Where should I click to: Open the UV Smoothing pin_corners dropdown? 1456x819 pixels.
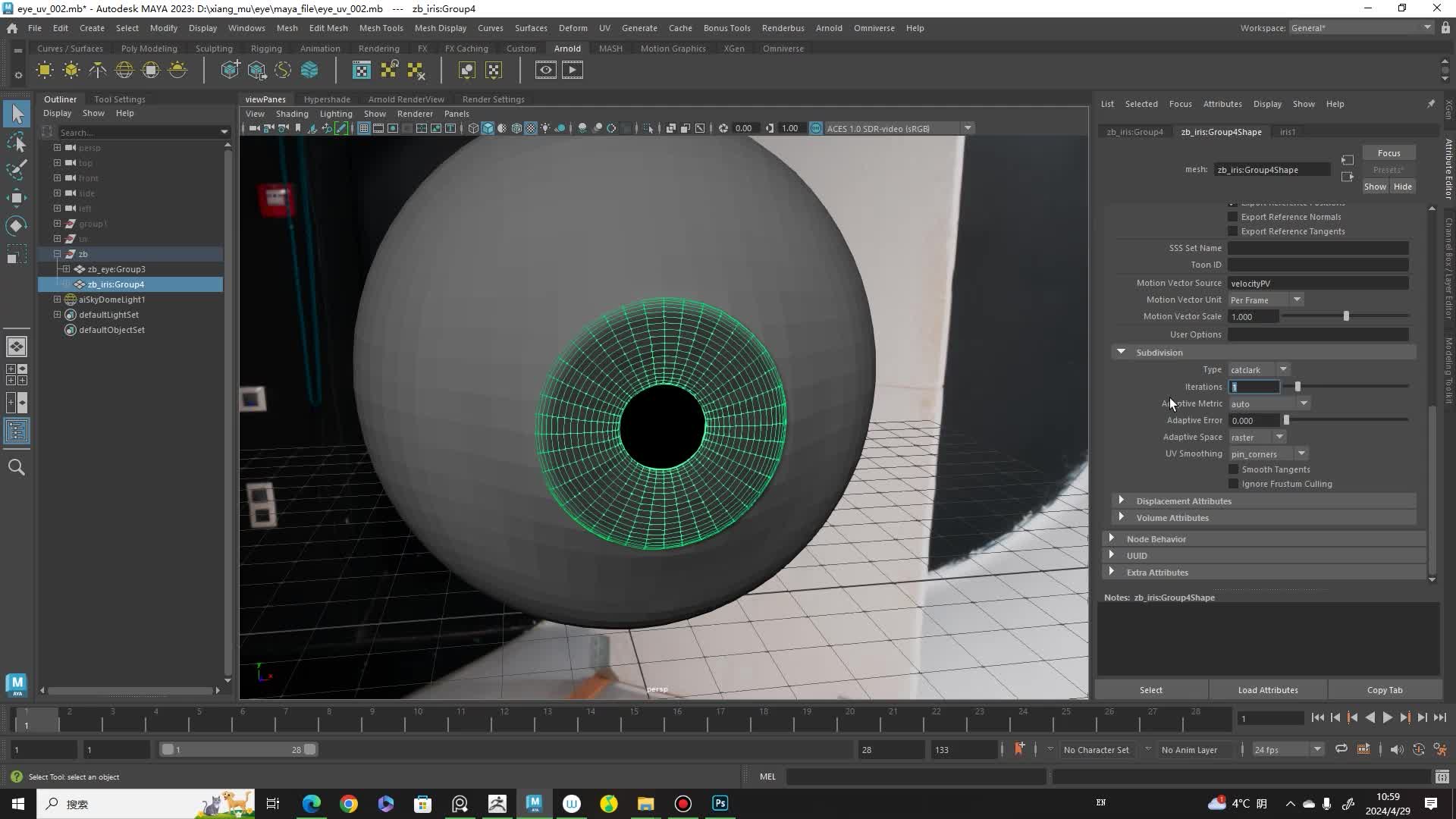pyautogui.click(x=1268, y=453)
